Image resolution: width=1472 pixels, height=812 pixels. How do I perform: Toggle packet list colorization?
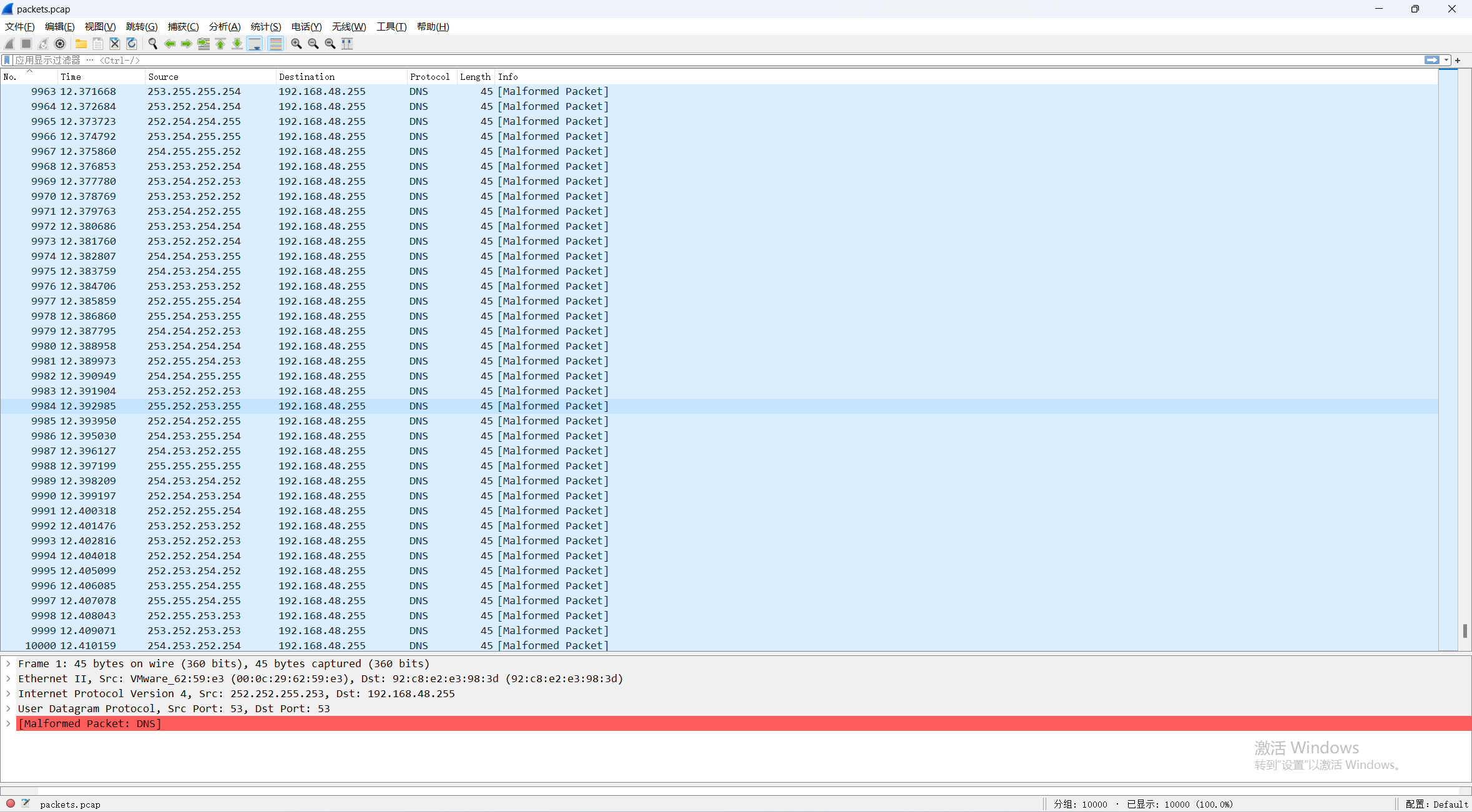(x=275, y=44)
